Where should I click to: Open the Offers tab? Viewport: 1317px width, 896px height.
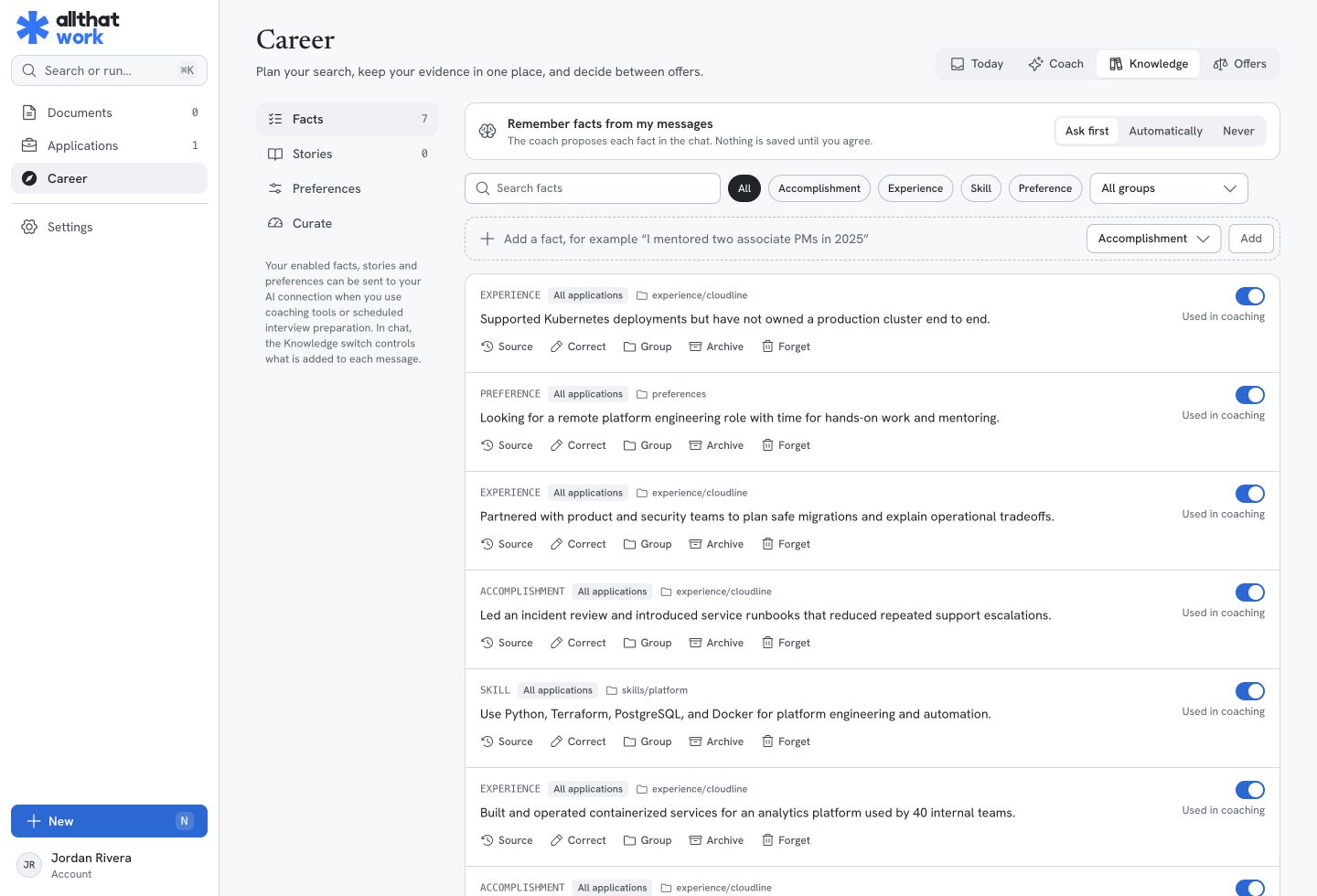[x=1239, y=64]
